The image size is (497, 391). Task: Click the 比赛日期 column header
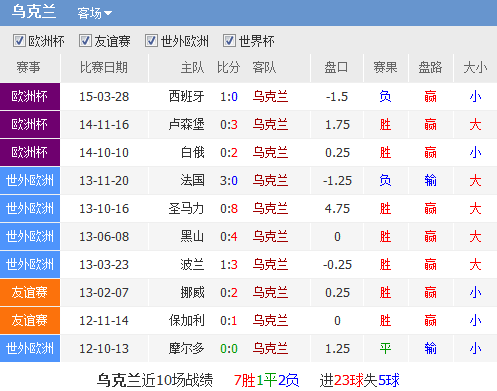click(104, 68)
